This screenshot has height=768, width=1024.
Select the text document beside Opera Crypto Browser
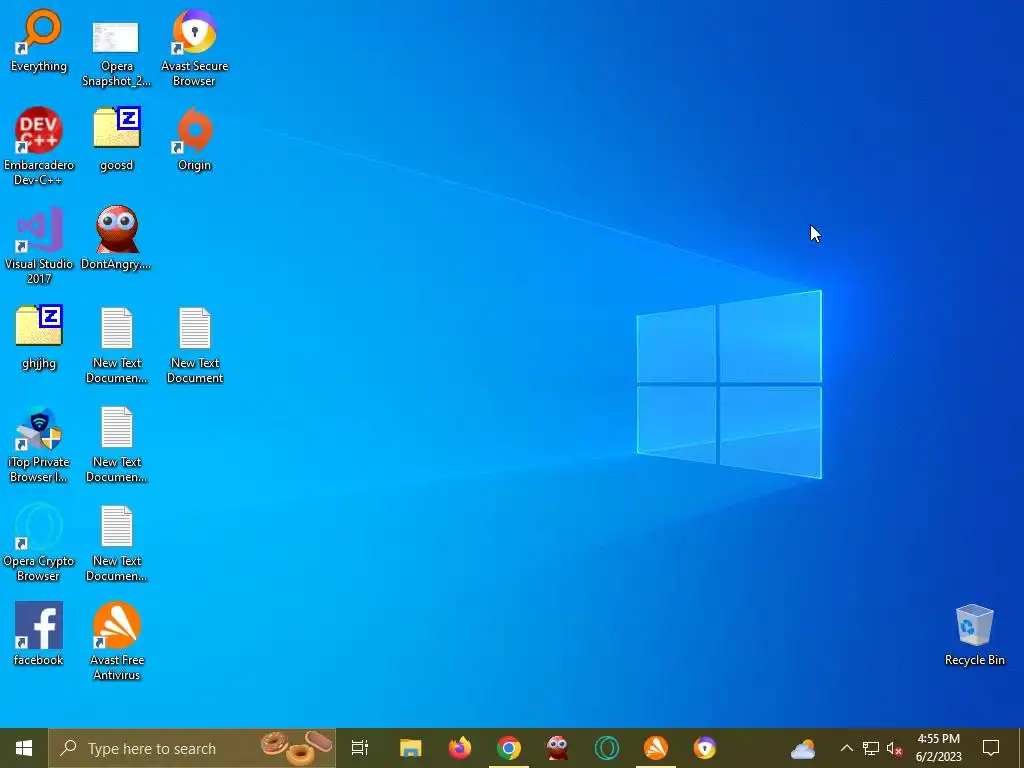coord(116,543)
